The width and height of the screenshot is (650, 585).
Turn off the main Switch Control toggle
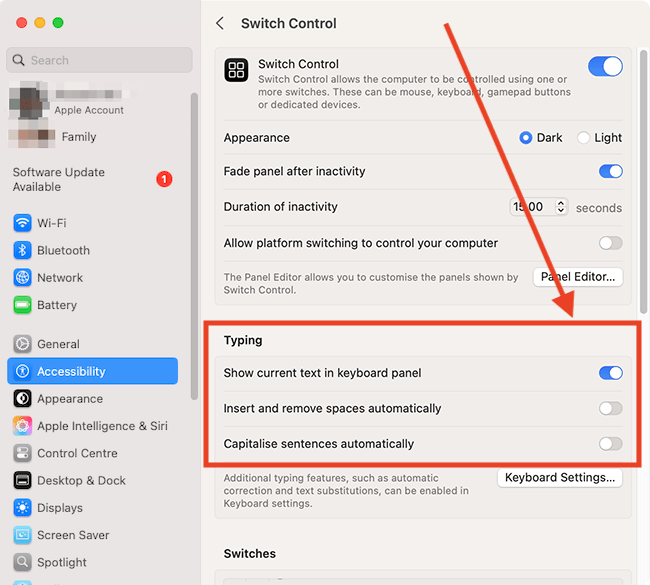[605, 67]
